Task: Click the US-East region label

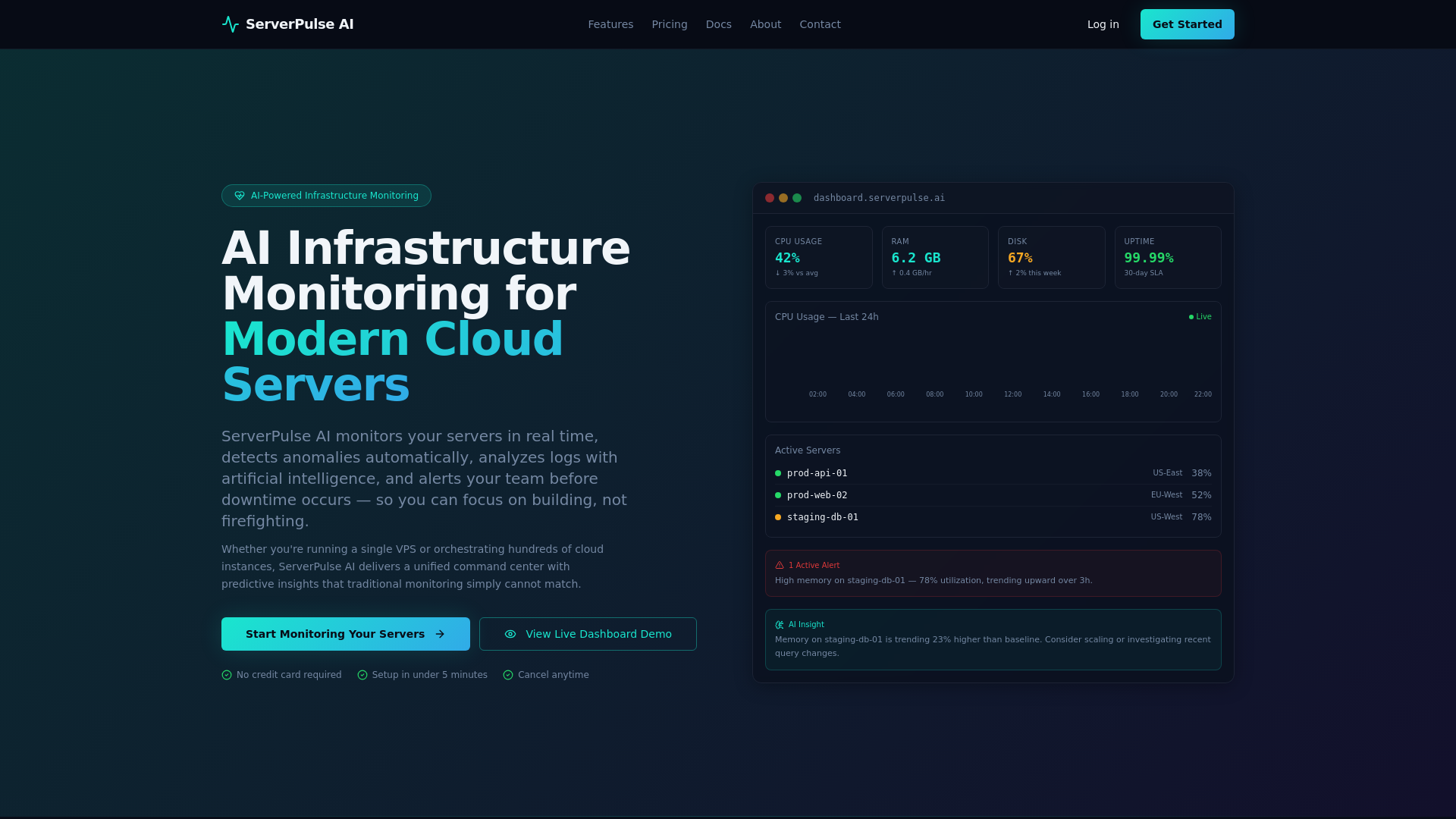Action: coord(1168,473)
